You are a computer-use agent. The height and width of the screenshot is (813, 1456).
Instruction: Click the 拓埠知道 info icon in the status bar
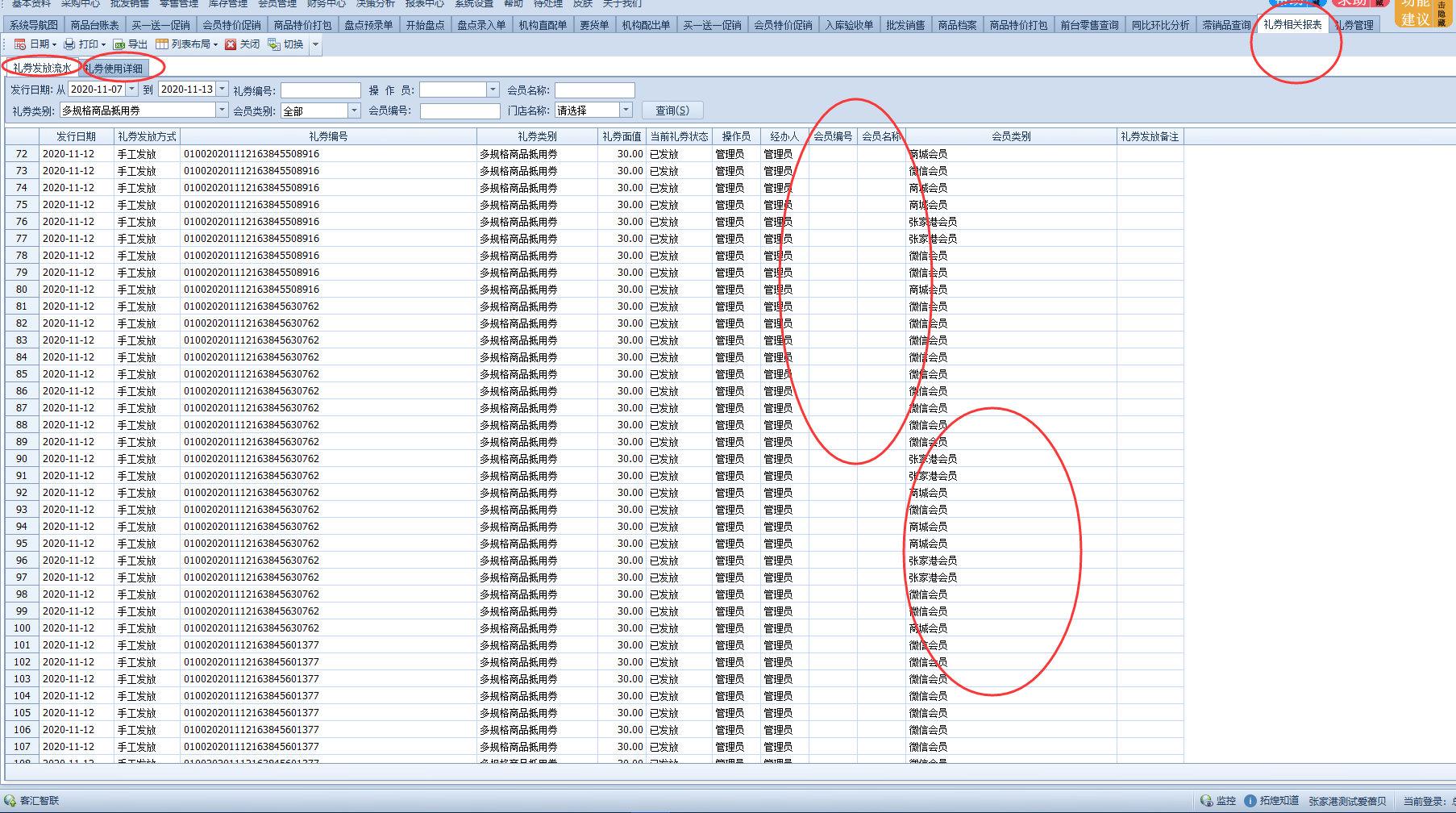point(1250,801)
